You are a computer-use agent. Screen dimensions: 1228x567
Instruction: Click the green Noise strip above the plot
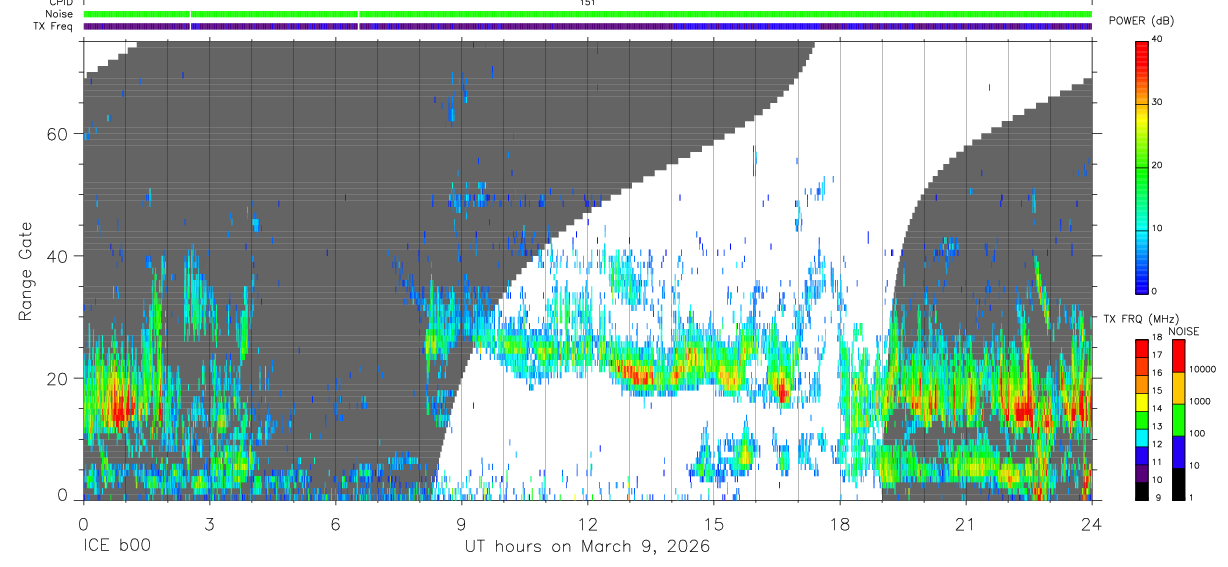[587, 14]
